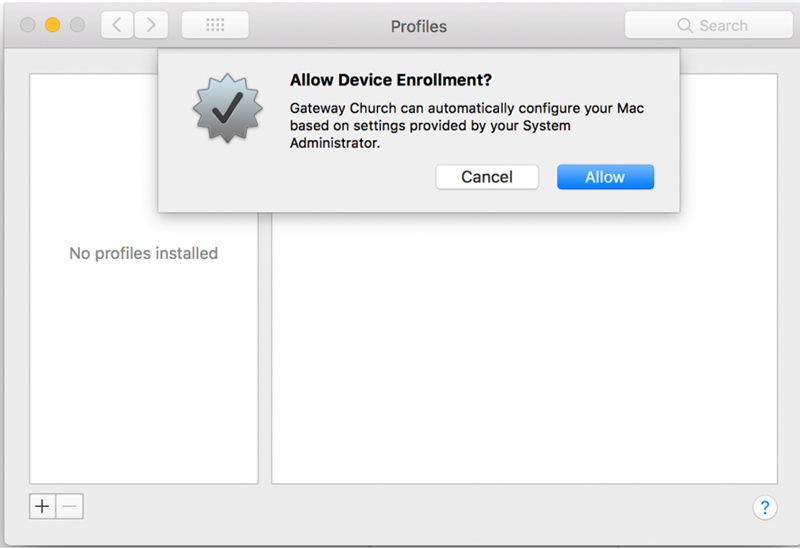Viewport: 800px width, 549px height.
Task: Click the 'Allow Device Enrollment?' heading
Action: click(391, 80)
